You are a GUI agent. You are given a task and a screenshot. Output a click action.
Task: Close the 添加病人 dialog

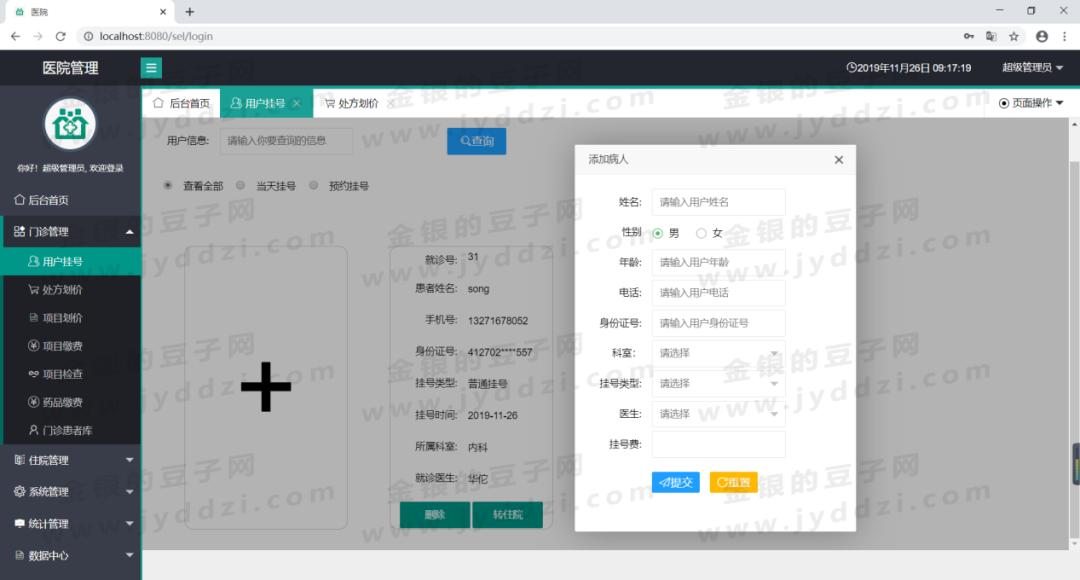click(838, 160)
